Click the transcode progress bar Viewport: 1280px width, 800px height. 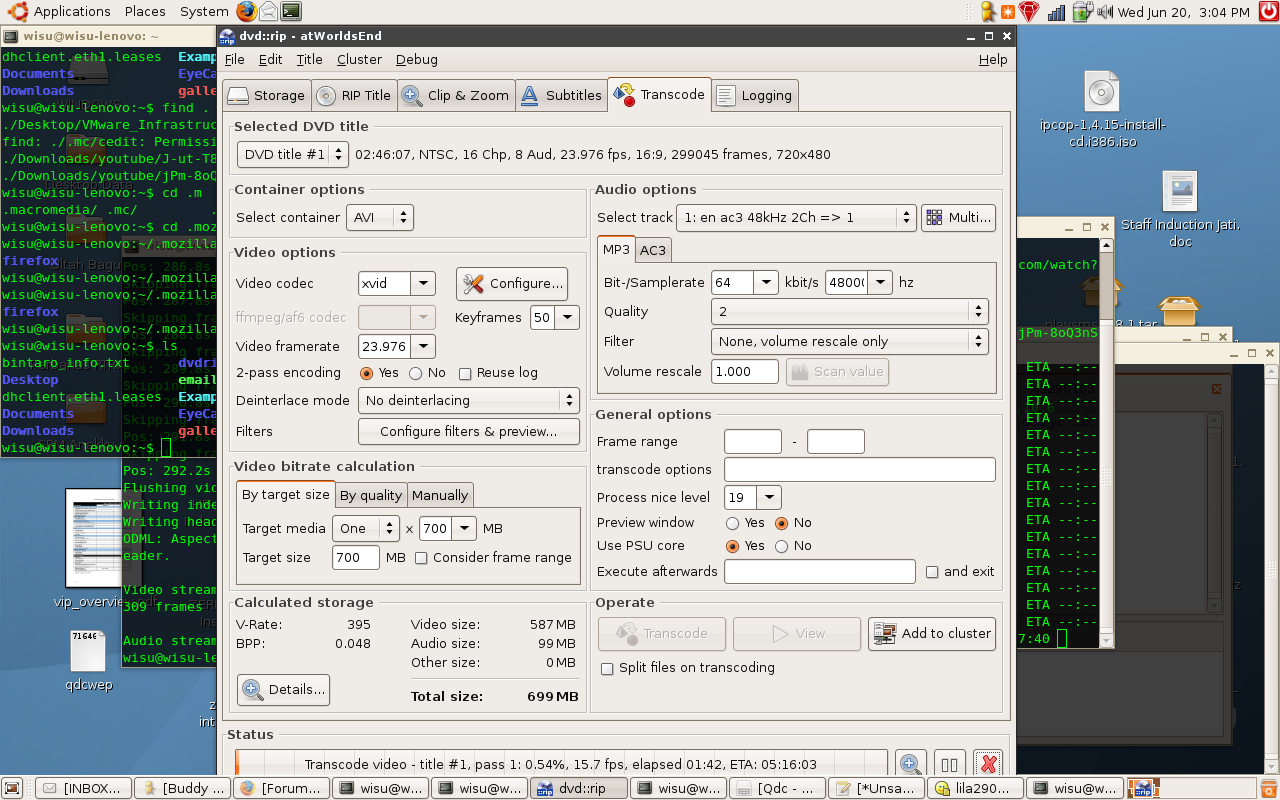pos(561,764)
